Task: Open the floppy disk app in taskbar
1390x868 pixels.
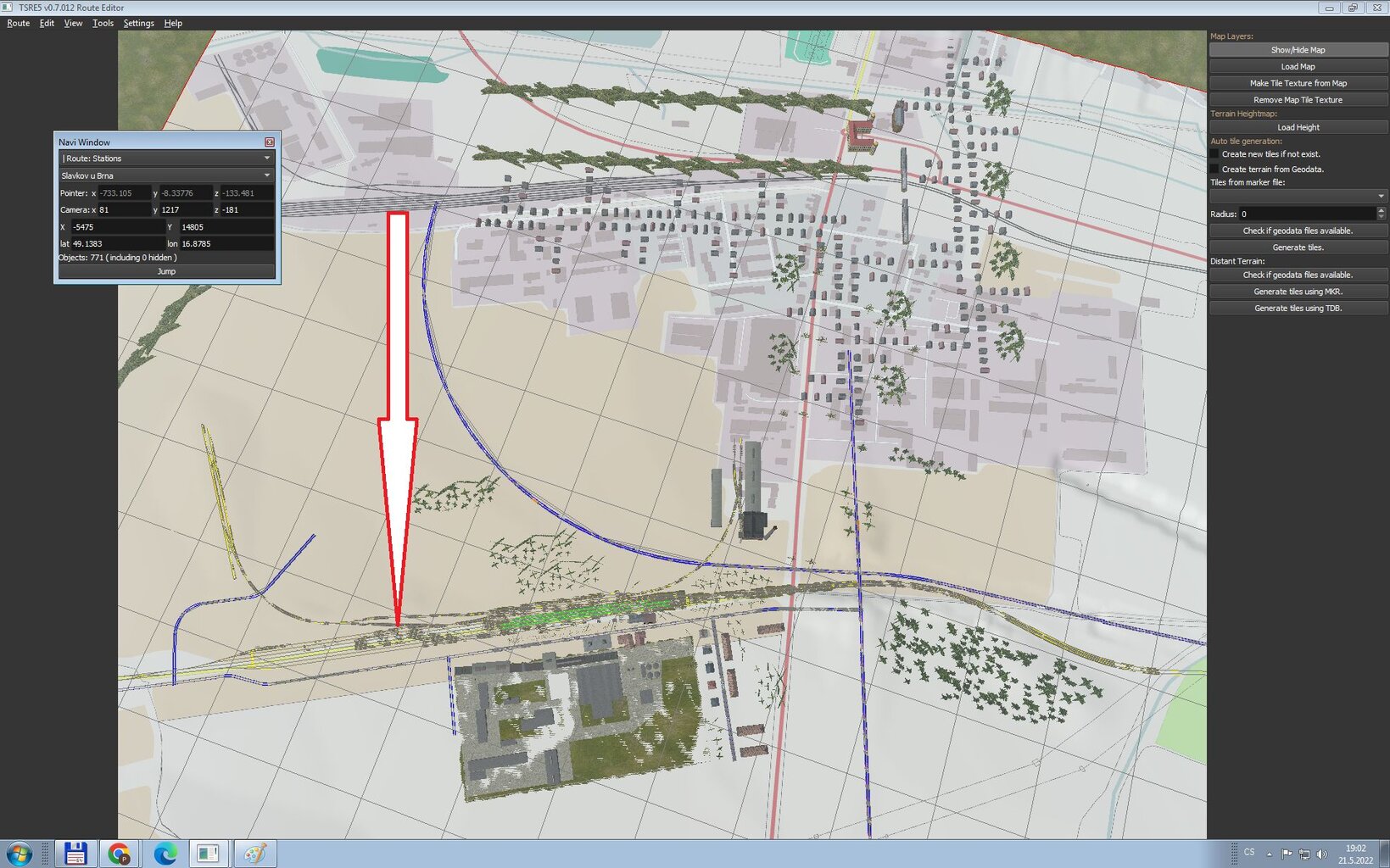Action: tap(75, 854)
